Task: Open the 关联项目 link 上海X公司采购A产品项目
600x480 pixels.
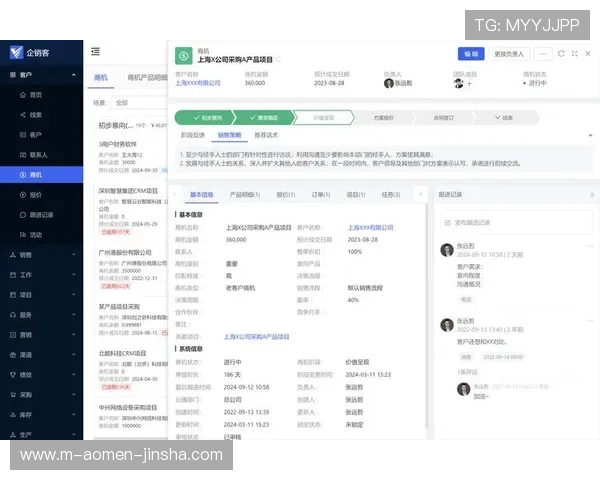Action: [x=256, y=337]
